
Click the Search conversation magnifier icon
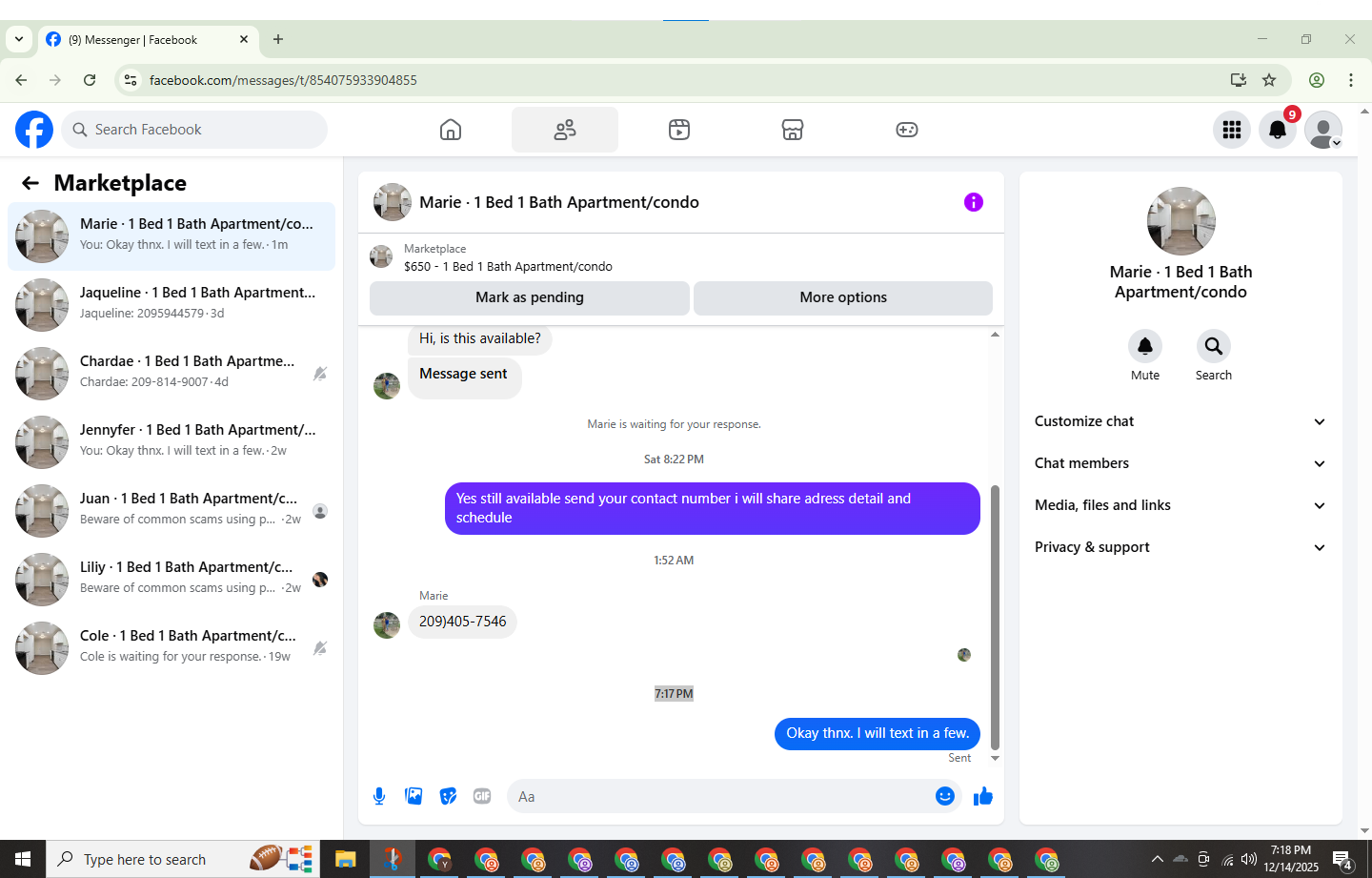[1214, 346]
